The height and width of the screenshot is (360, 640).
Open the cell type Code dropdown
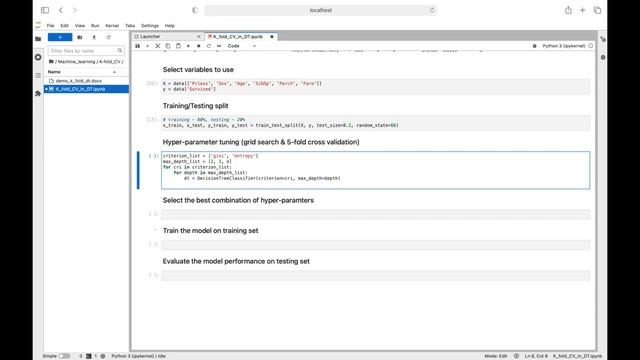242,46
